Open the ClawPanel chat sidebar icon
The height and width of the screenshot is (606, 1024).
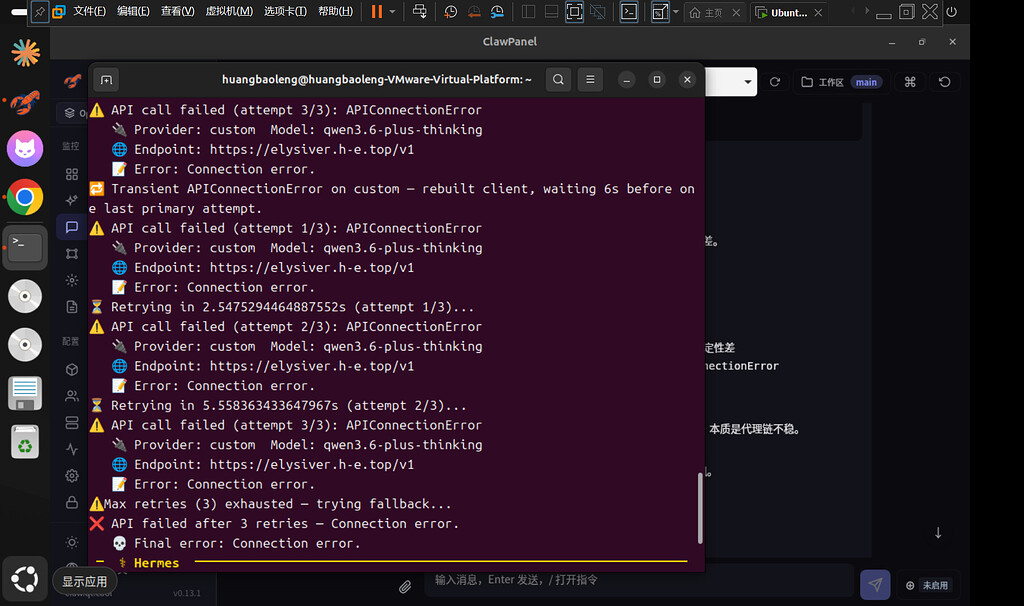(x=72, y=227)
